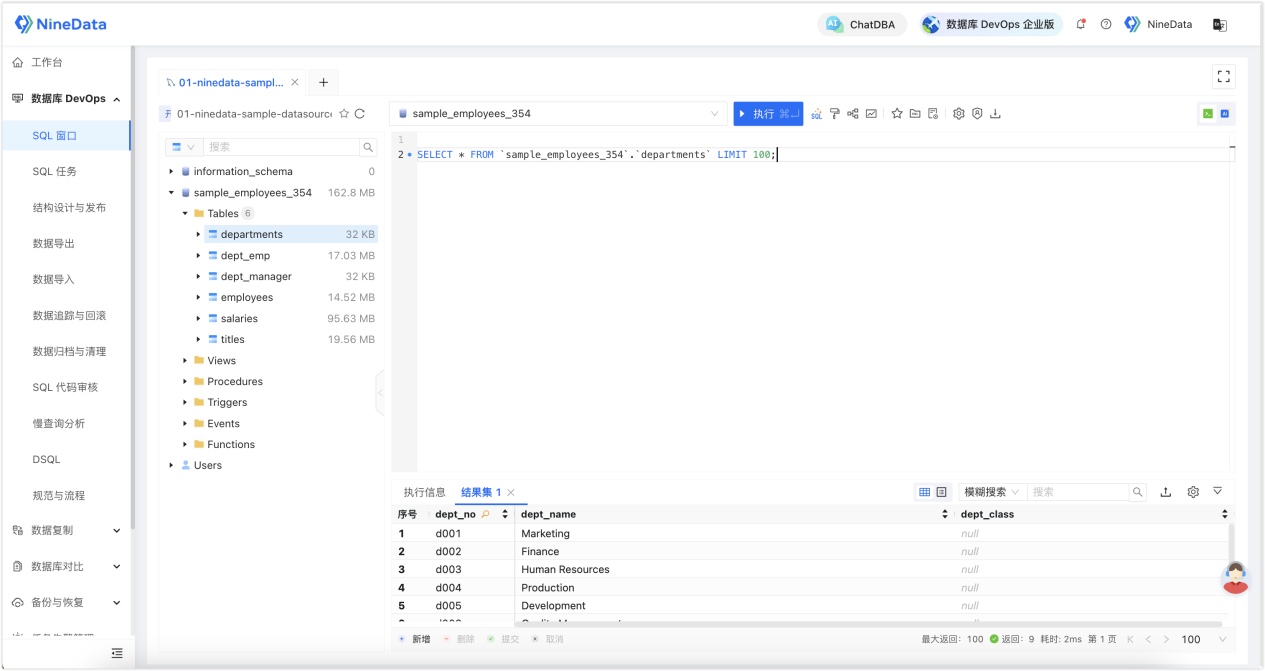
Task: Open the 模糊搜索 search mode dropdown
Action: [991, 492]
